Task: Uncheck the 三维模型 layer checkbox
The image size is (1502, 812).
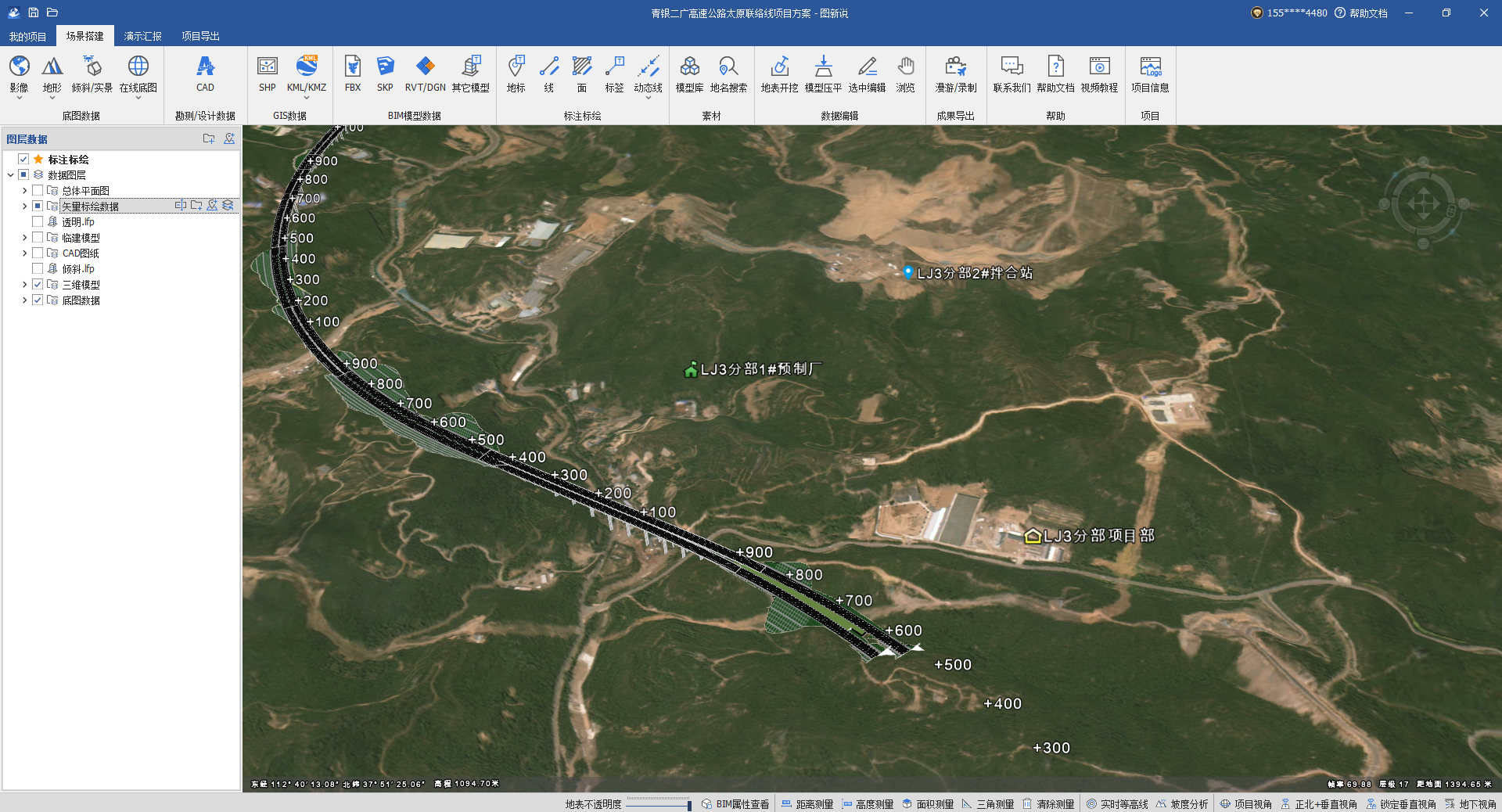Action: coord(38,285)
